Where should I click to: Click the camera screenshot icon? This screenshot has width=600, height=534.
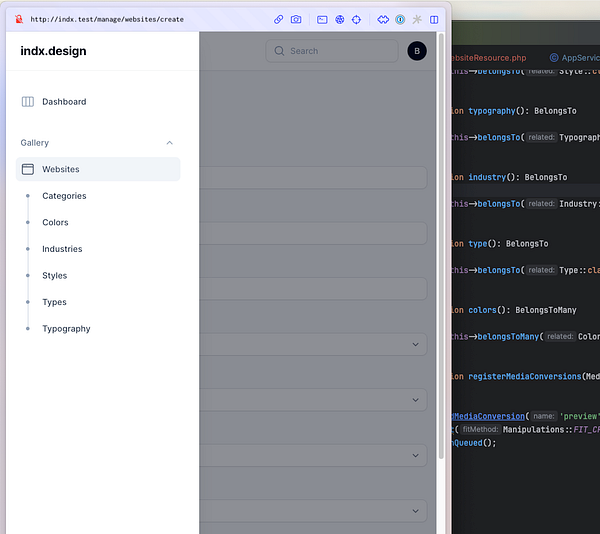click(296, 19)
